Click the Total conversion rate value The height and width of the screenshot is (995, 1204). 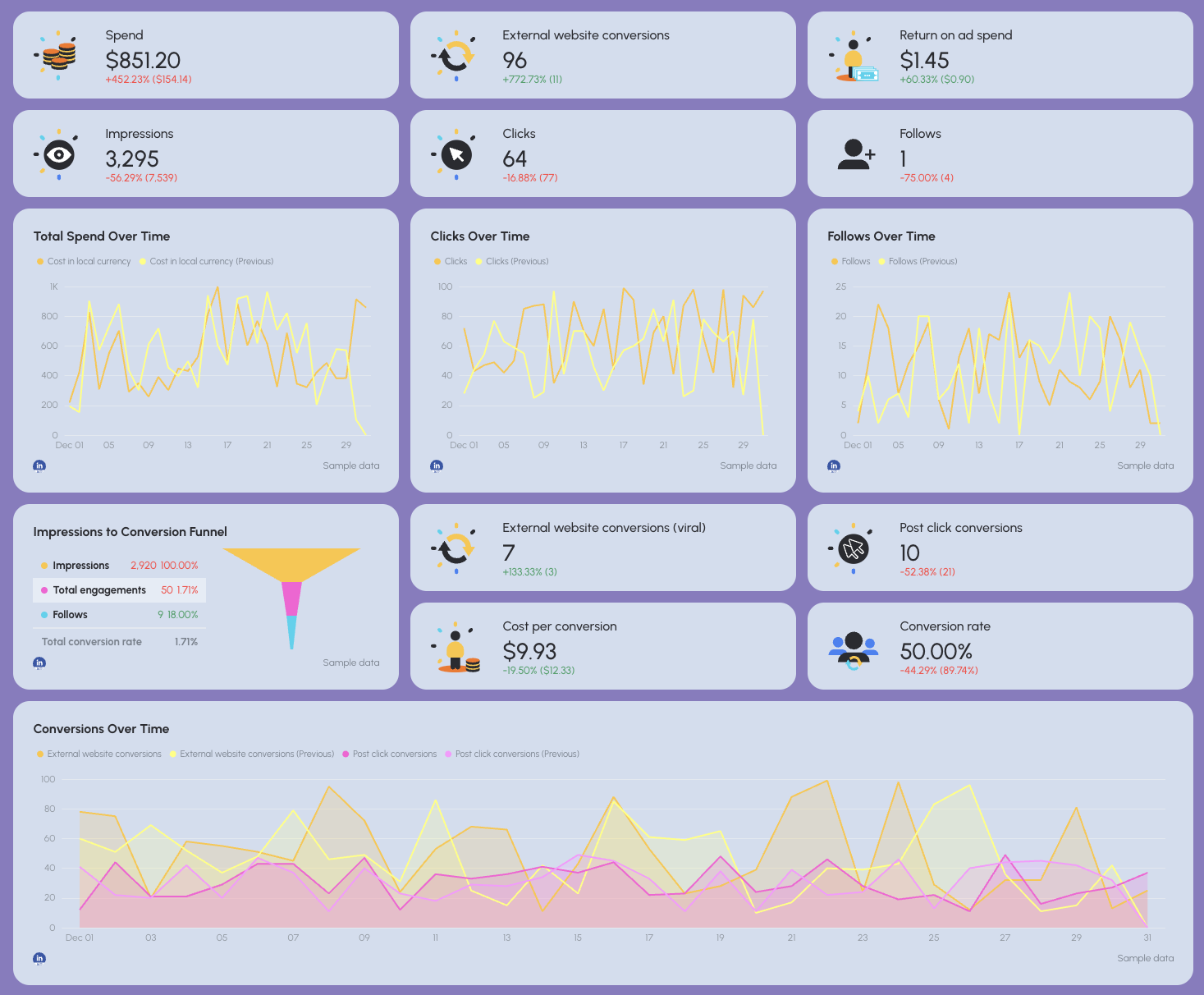[185, 641]
